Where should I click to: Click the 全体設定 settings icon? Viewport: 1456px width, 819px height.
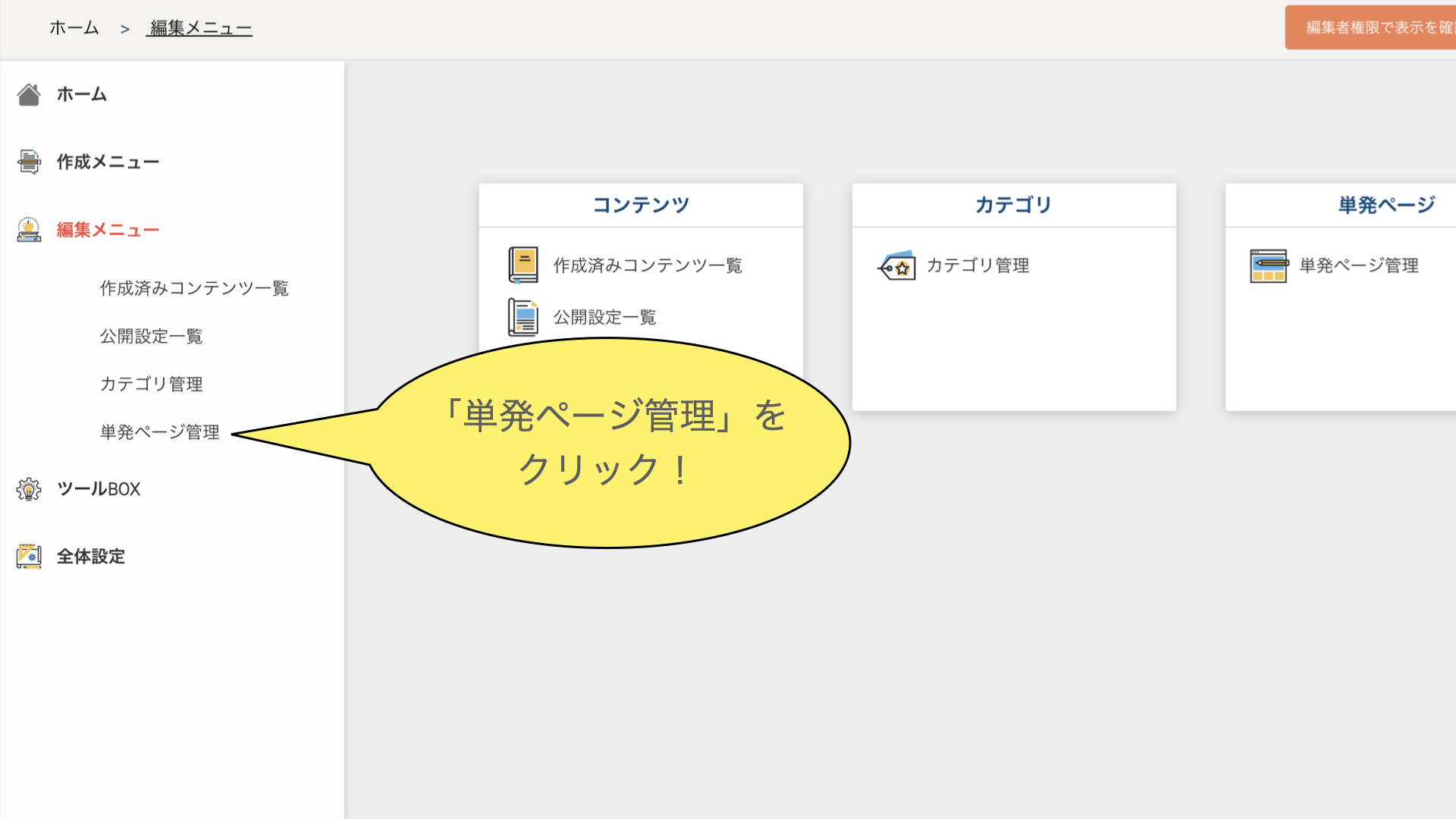[x=29, y=556]
